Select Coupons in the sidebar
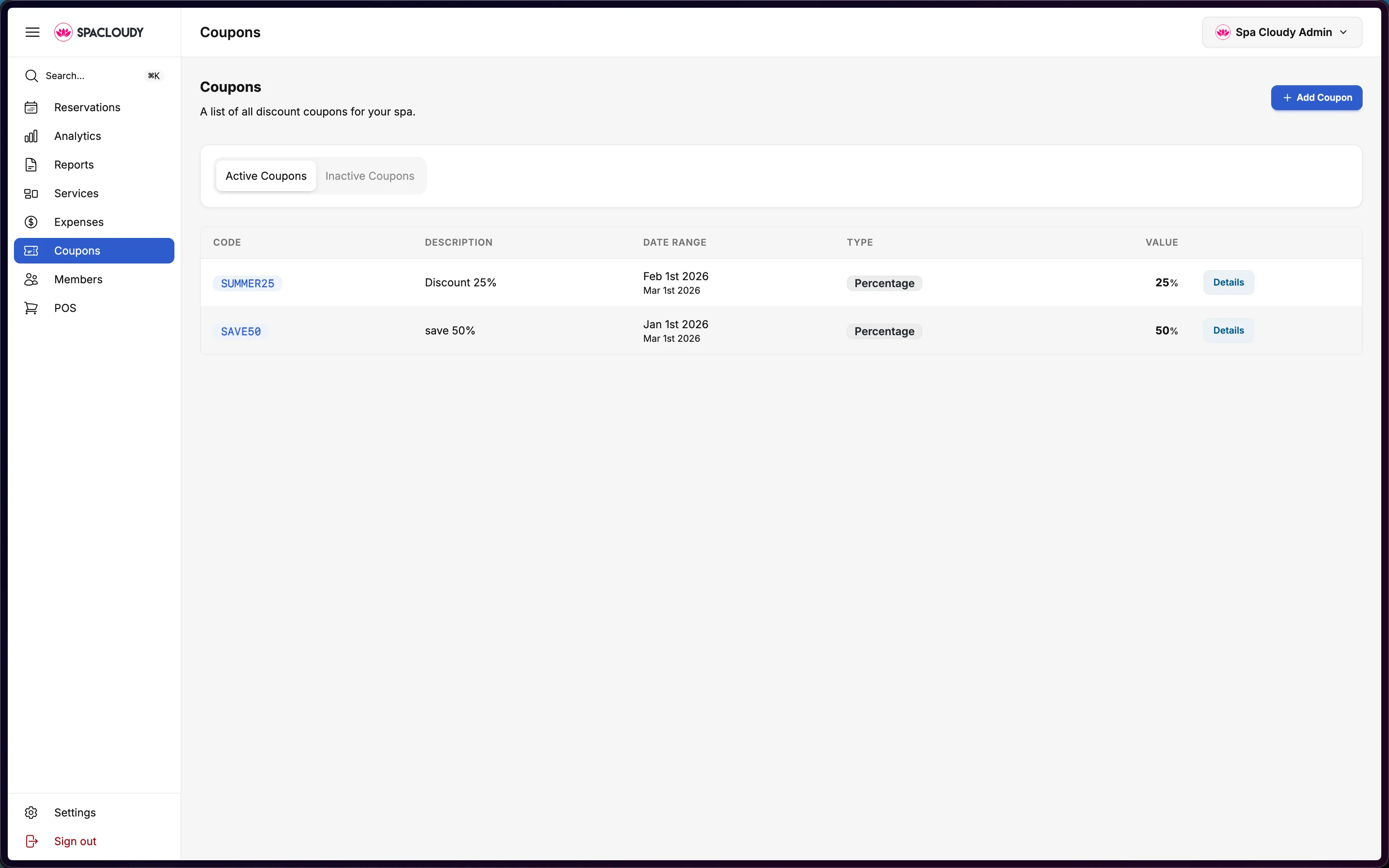This screenshot has width=1389, height=868. 94,251
